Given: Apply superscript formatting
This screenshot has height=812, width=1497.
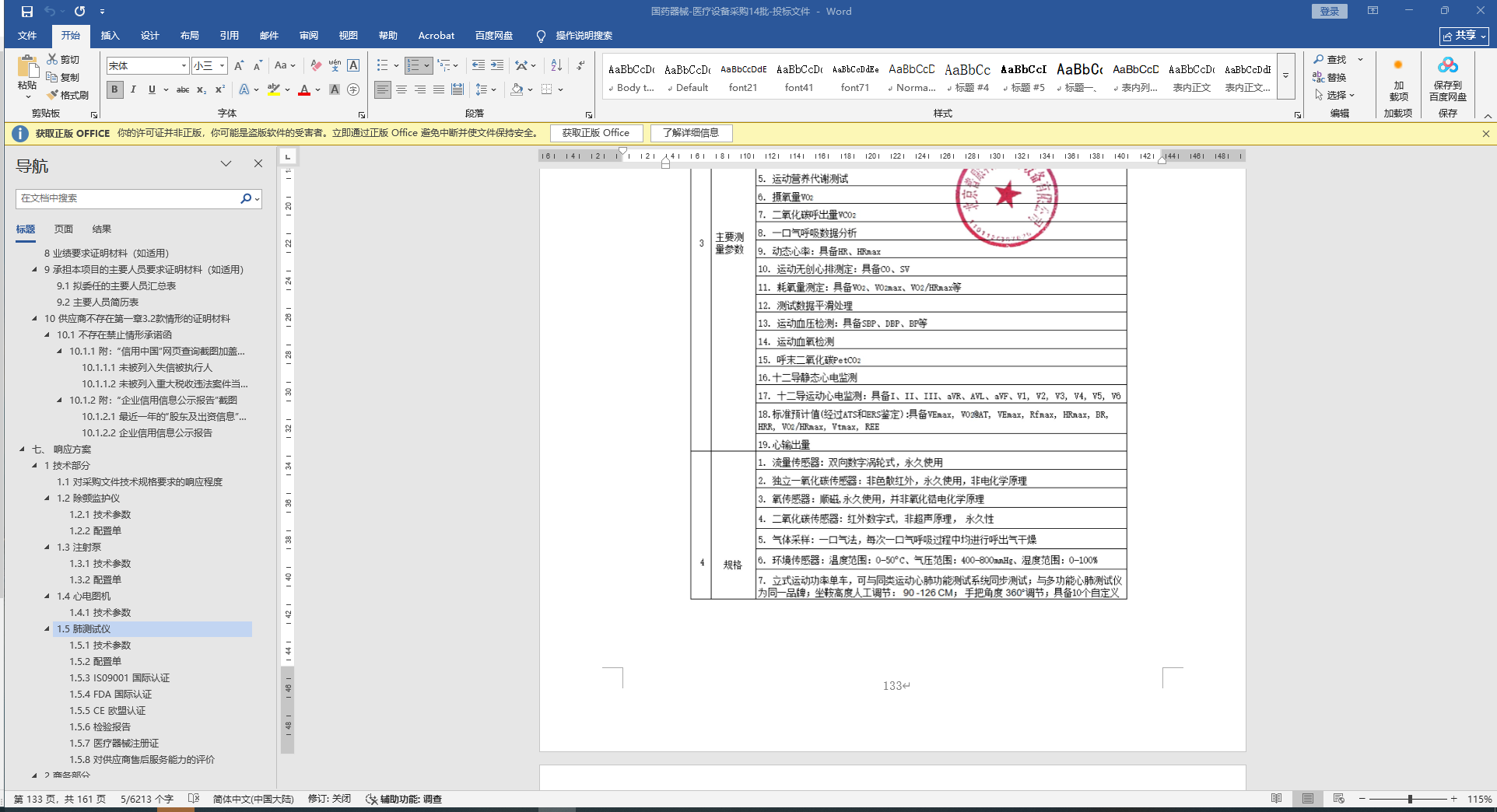Looking at the screenshot, I should point(220,89).
